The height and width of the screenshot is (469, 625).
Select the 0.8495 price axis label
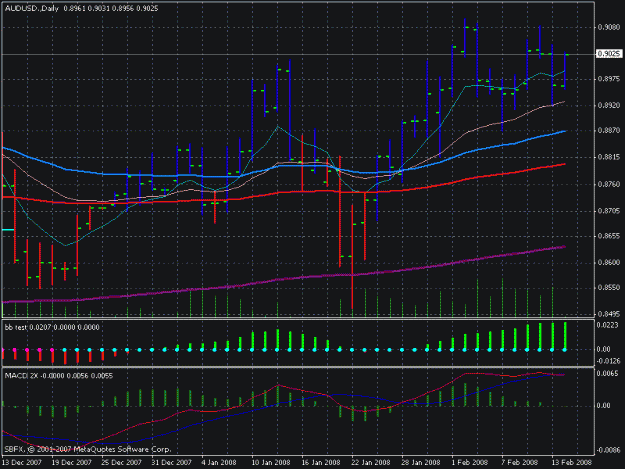[x=609, y=314]
